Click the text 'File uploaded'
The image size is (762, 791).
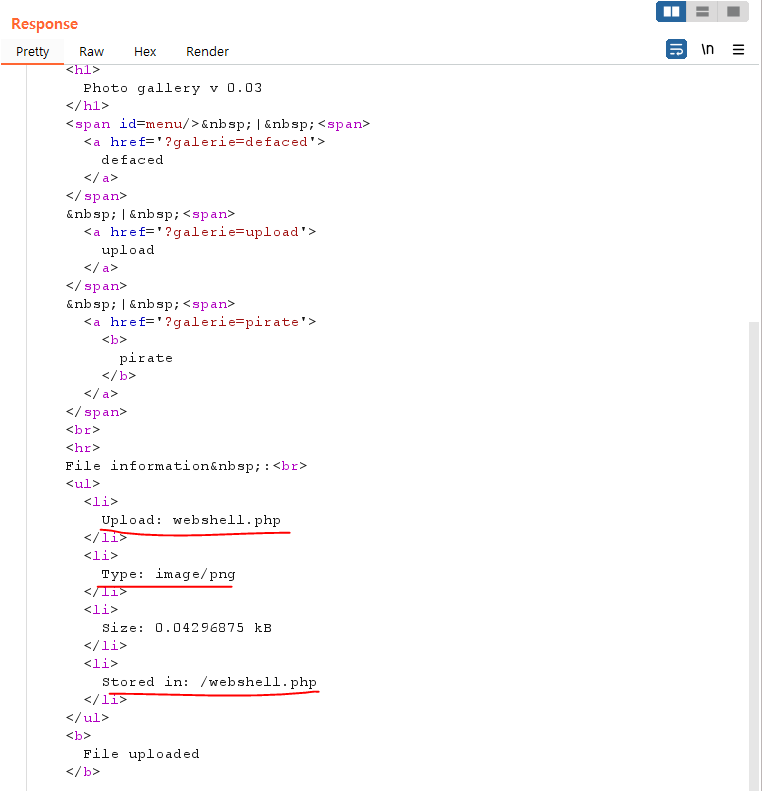coord(141,754)
